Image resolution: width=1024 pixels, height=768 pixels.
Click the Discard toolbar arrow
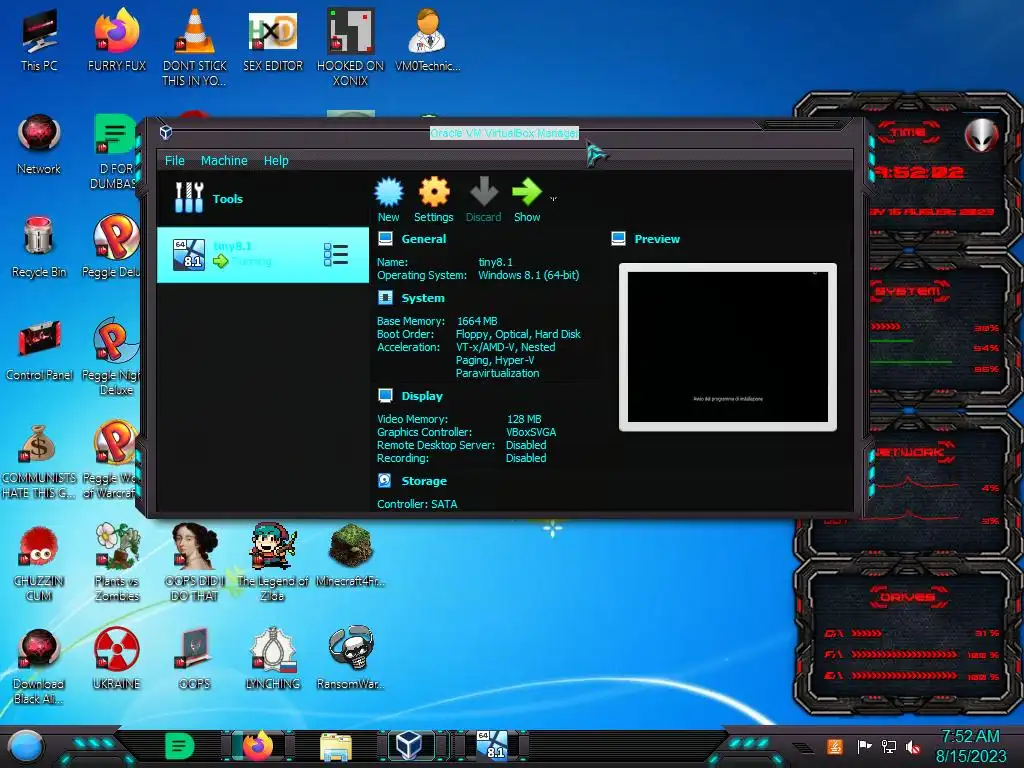point(484,192)
